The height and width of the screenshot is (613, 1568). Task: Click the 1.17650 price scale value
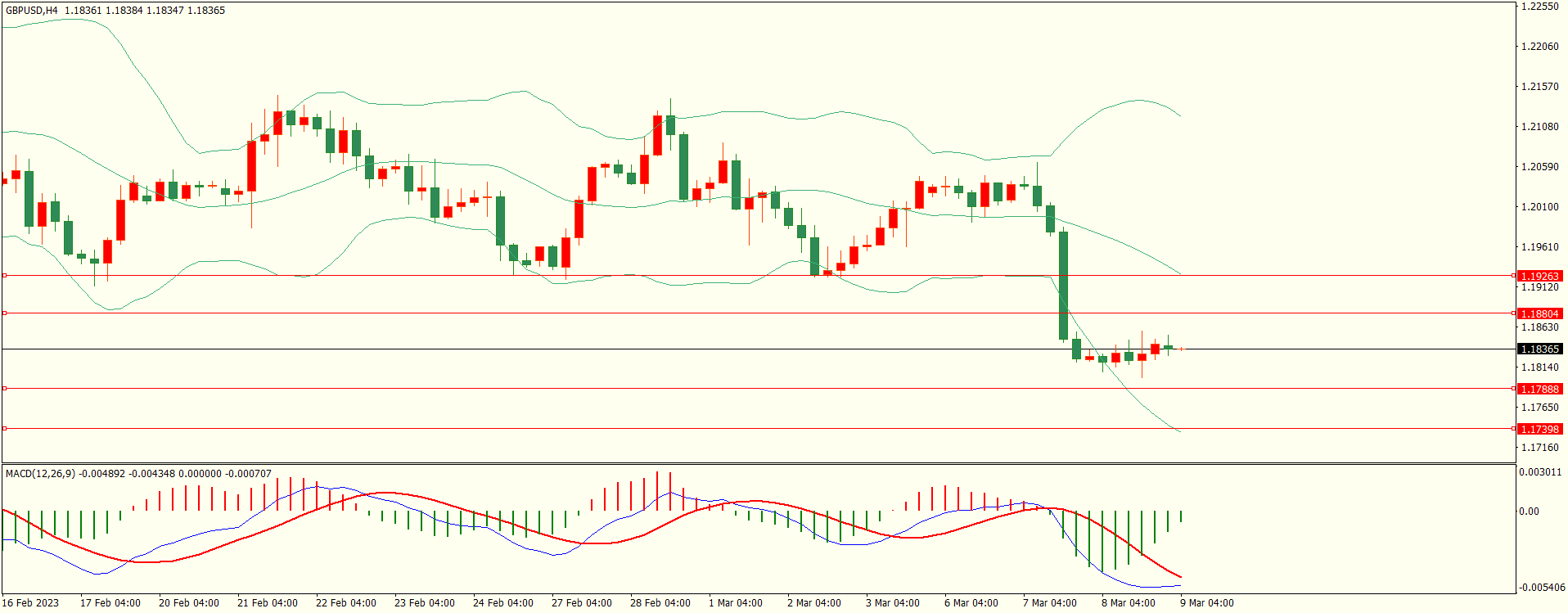1539,408
